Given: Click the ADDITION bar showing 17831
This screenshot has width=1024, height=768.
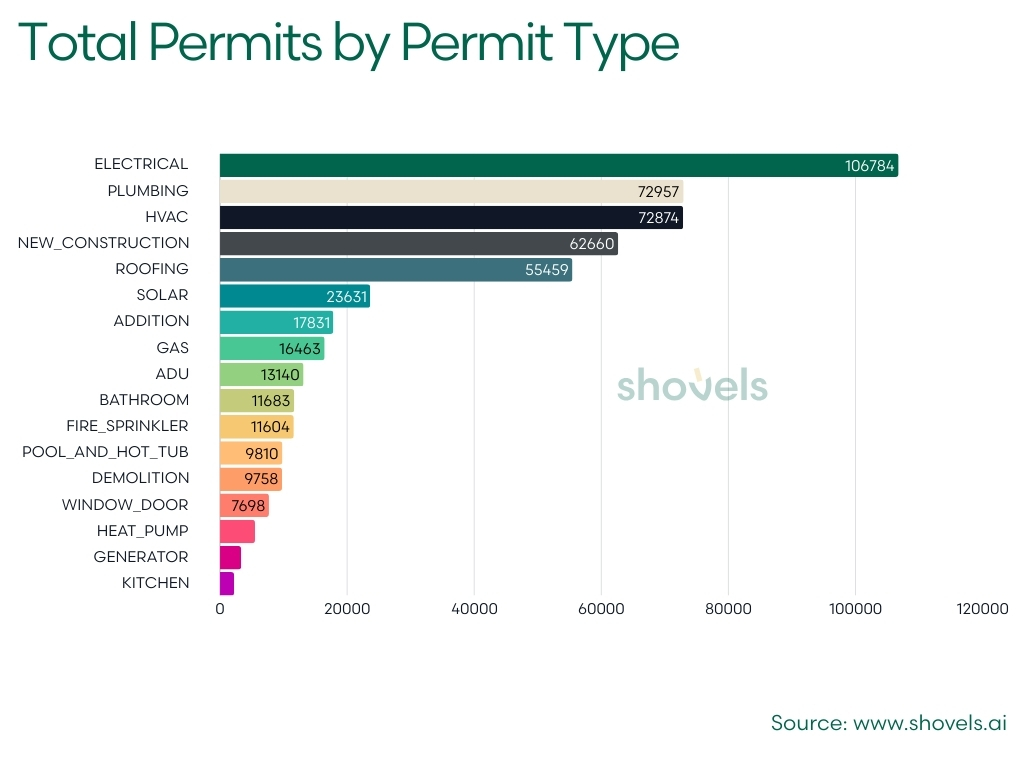Looking at the screenshot, I should coord(276,322).
